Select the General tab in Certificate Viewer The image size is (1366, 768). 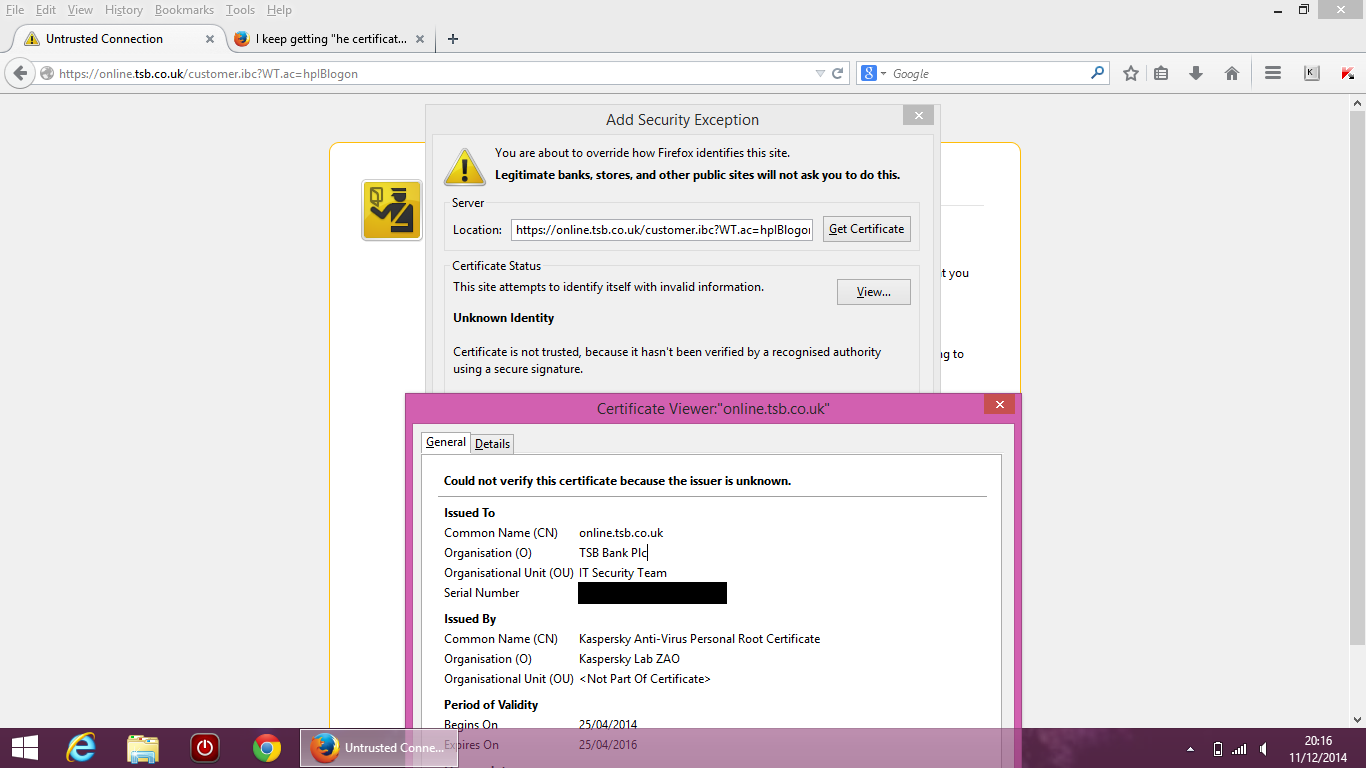pyautogui.click(x=445, y=442)
